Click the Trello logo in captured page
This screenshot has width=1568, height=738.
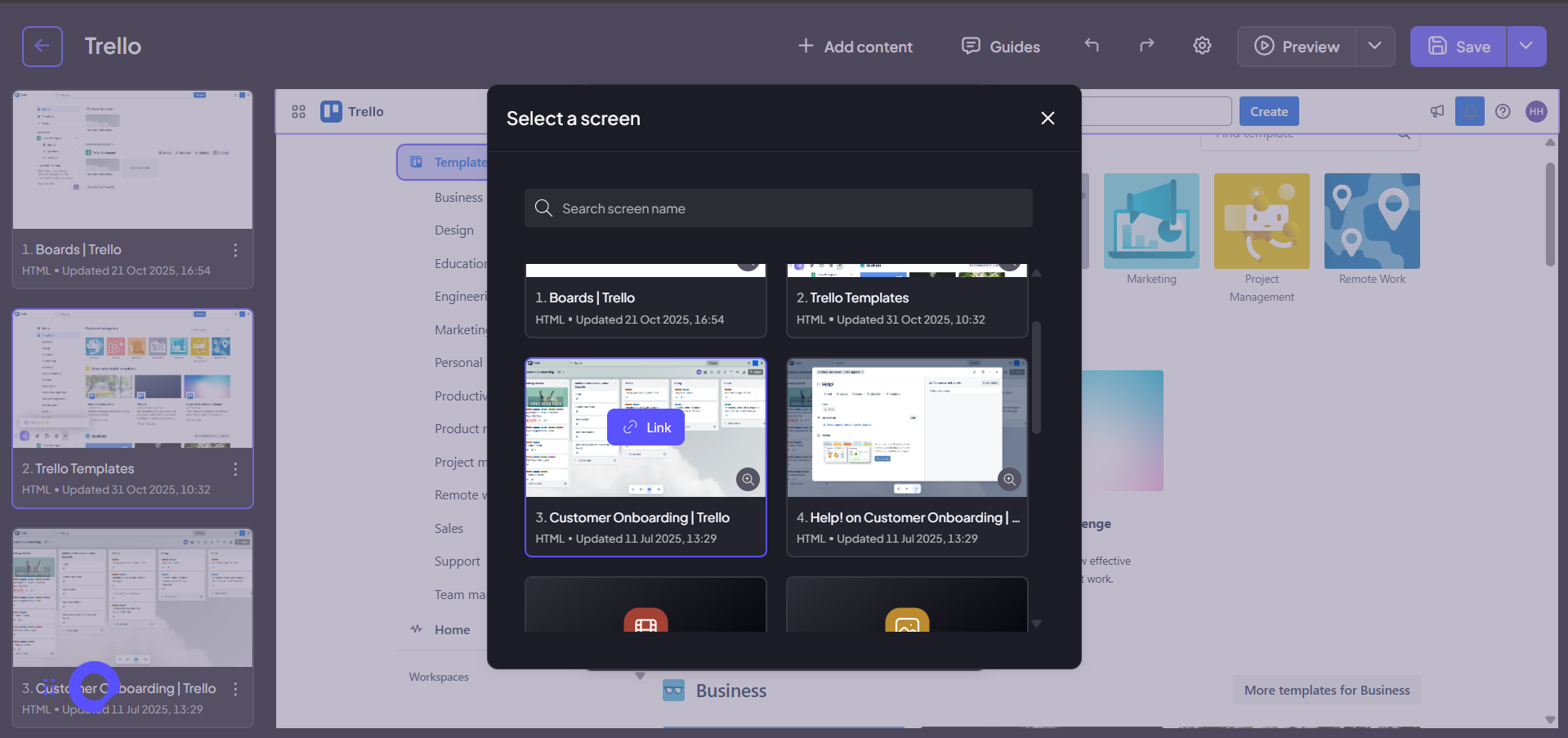click(x=352, y=111)
